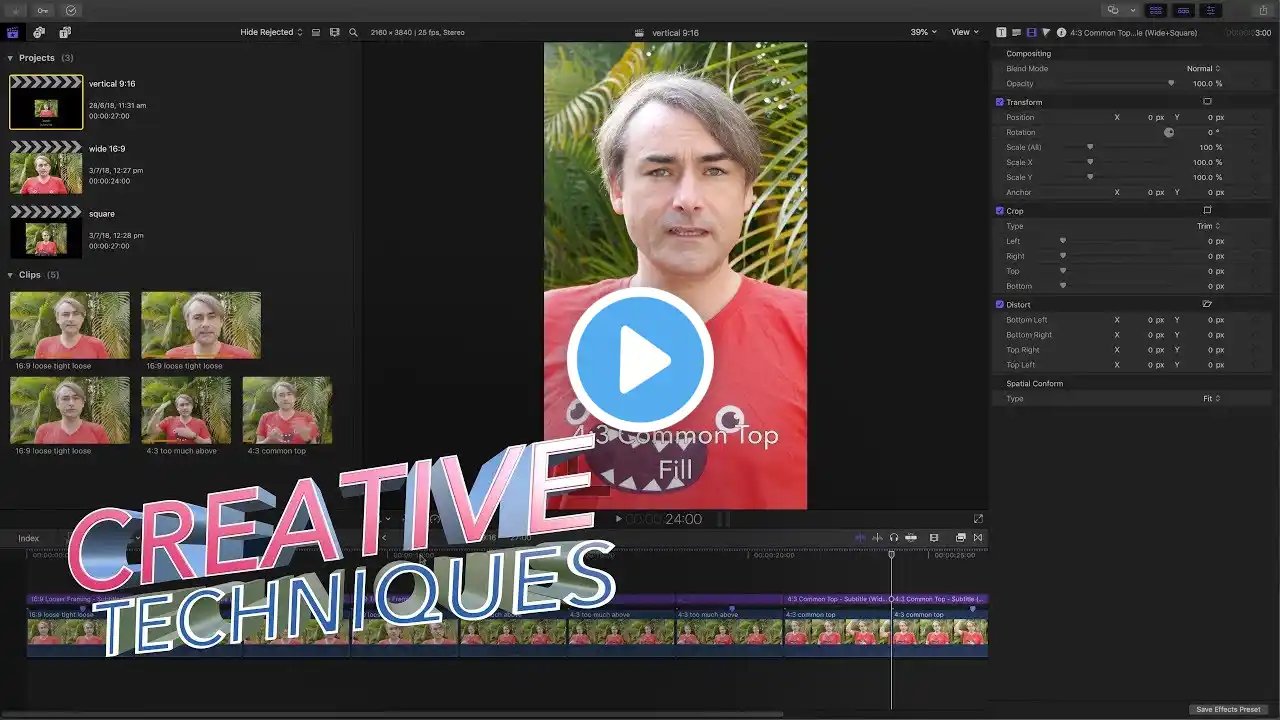Click the Distort on-screen controls icon
1280x720 pixels.
1207,304
